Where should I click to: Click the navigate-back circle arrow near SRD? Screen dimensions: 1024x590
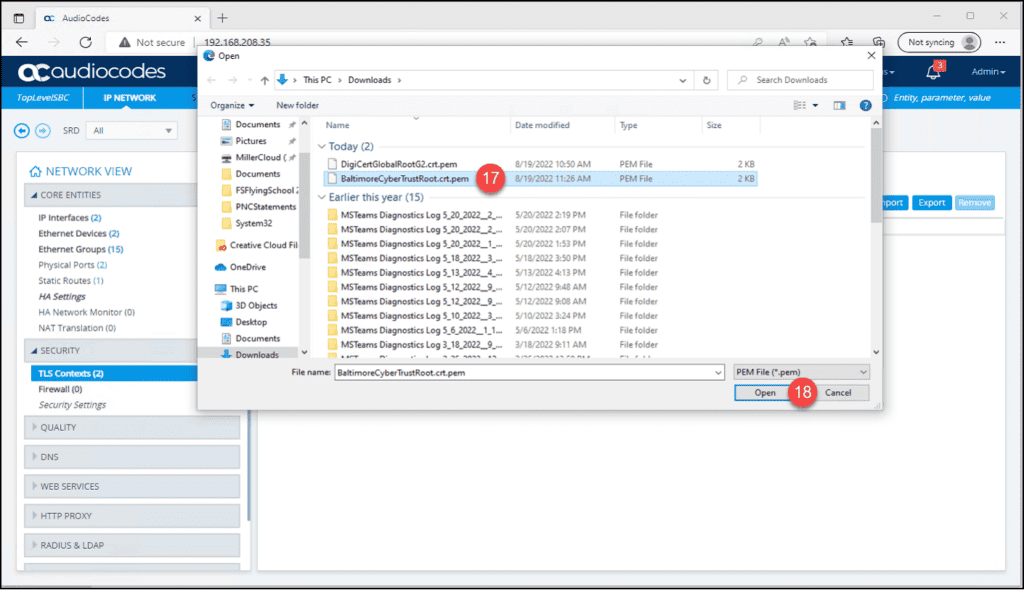pyautogui.click(x=22, y=131)
